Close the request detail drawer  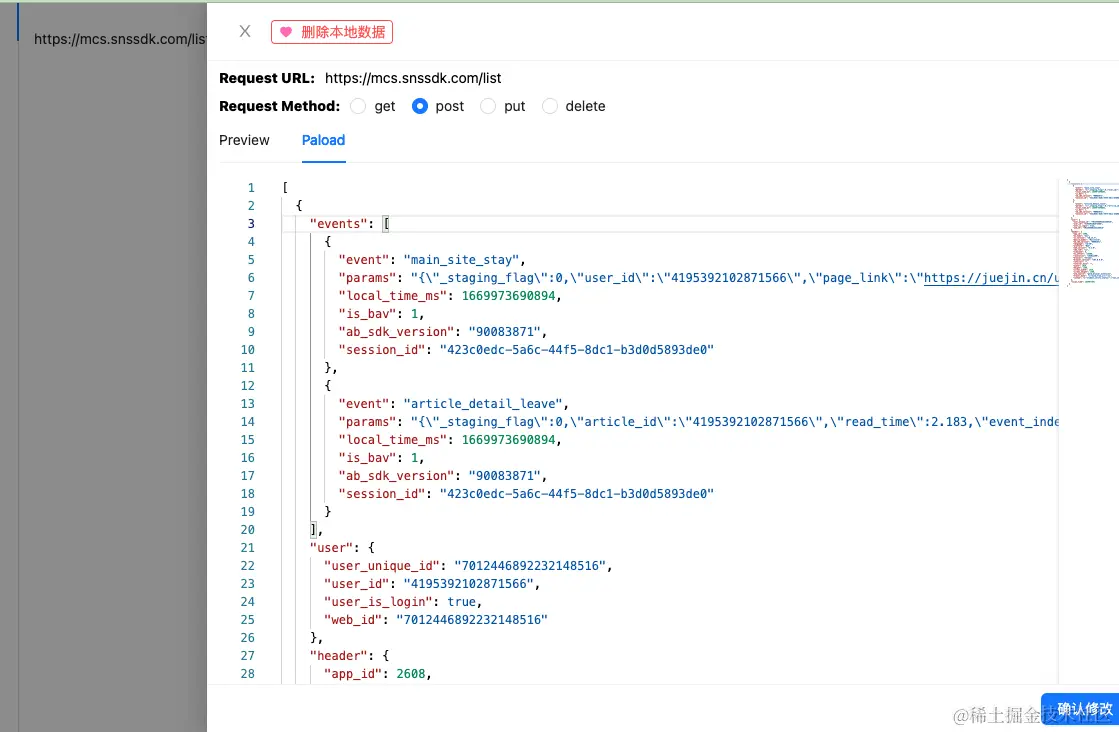point(245,32)
